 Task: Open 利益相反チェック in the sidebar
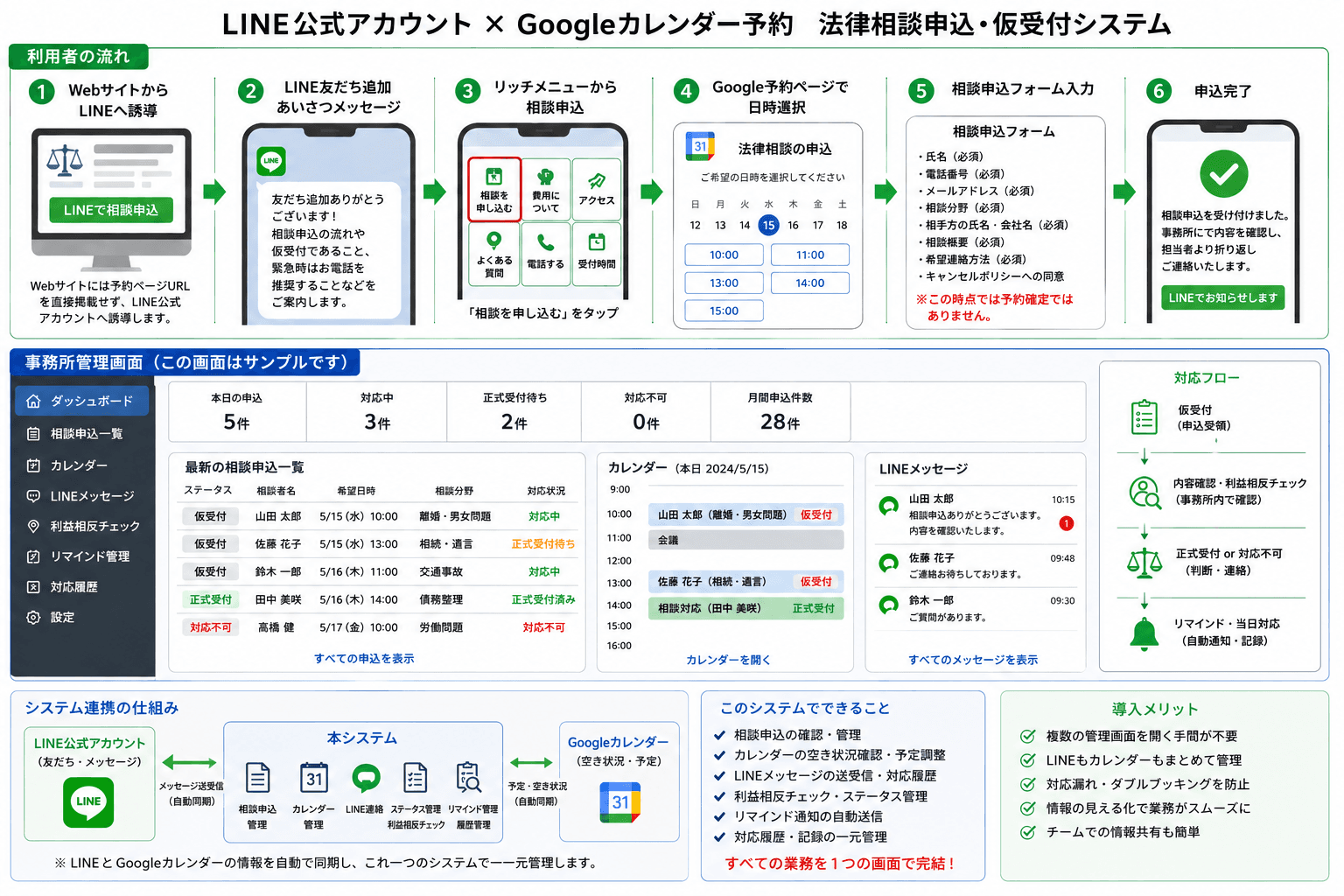point(81,526)
